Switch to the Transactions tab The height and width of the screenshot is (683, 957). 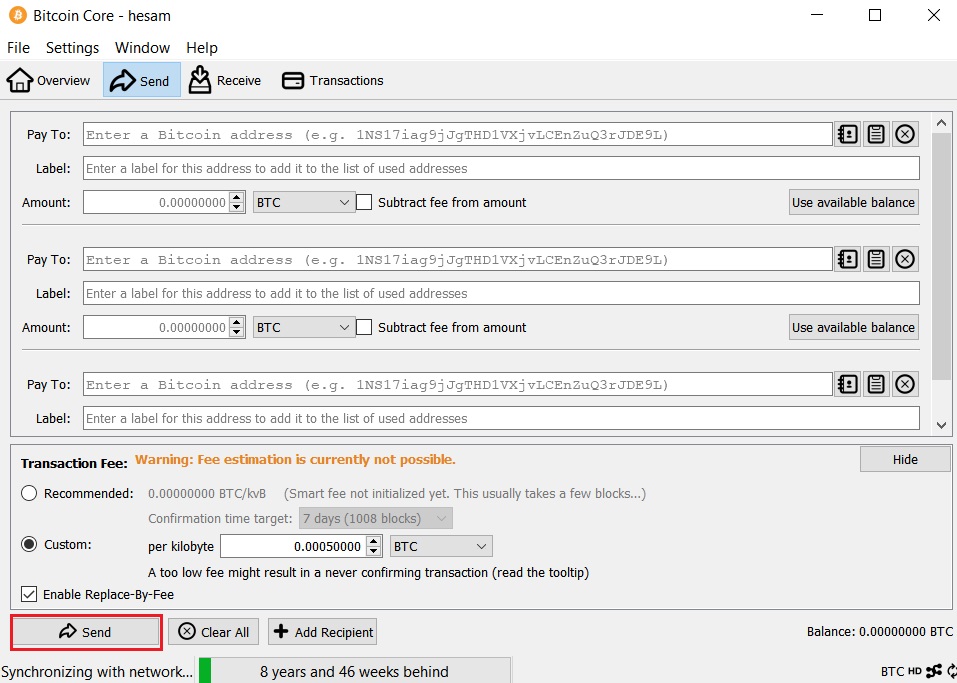pyautogui.click(x=333, y=80)
